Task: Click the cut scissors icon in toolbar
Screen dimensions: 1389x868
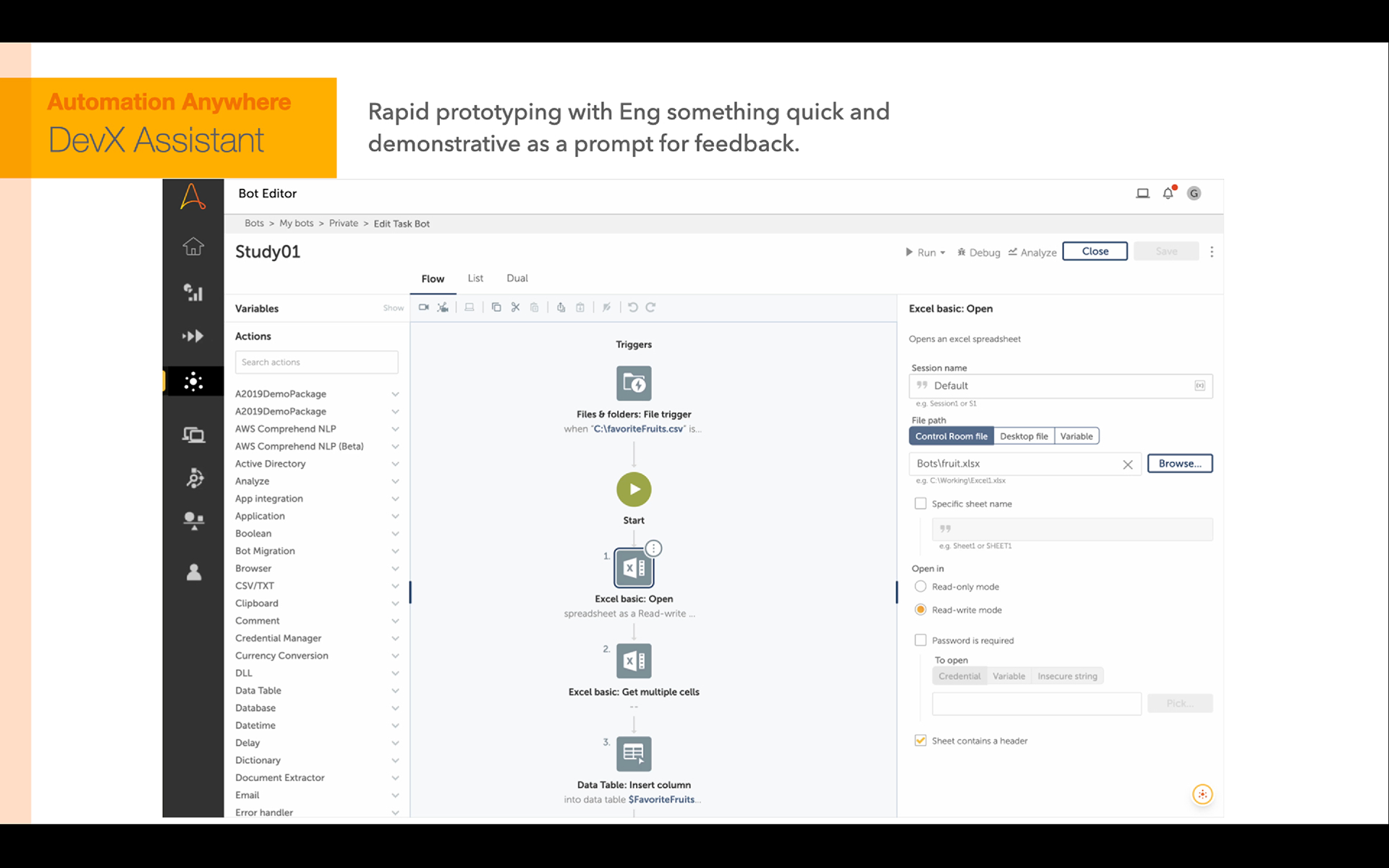Action: pos(515,307)
